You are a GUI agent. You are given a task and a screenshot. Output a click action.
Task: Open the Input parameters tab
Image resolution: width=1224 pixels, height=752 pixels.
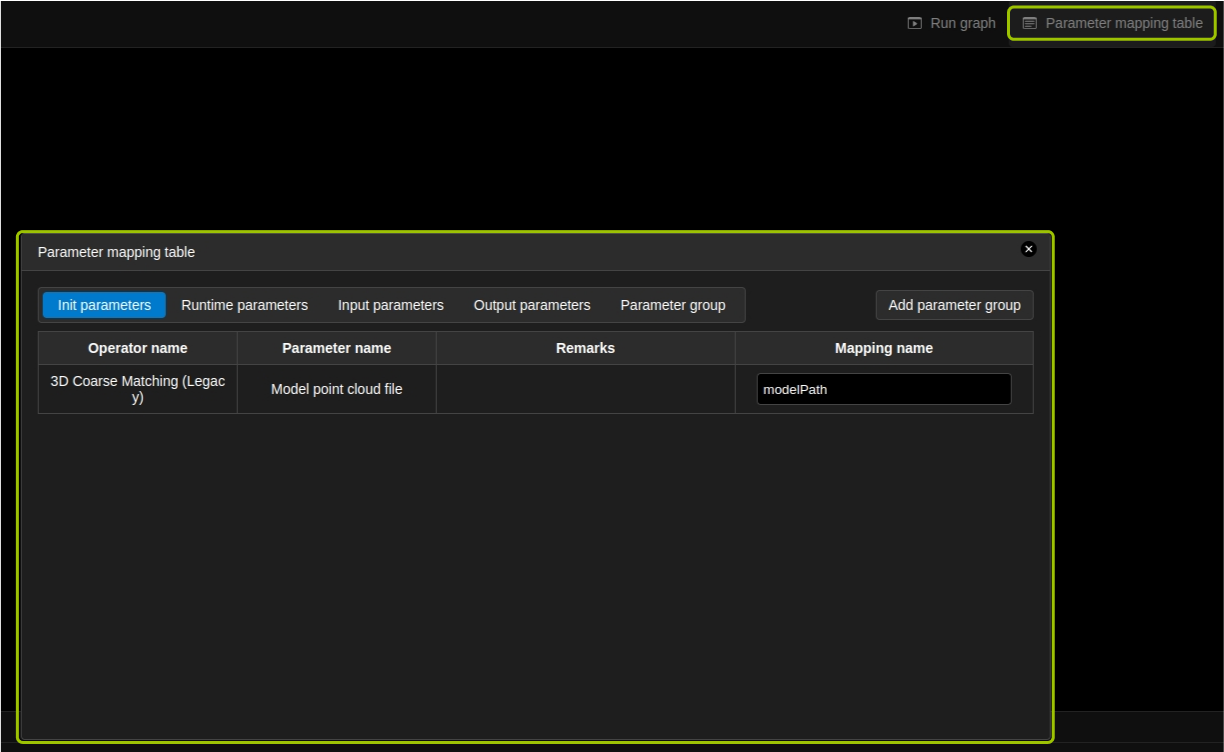[x=390, y=305]
